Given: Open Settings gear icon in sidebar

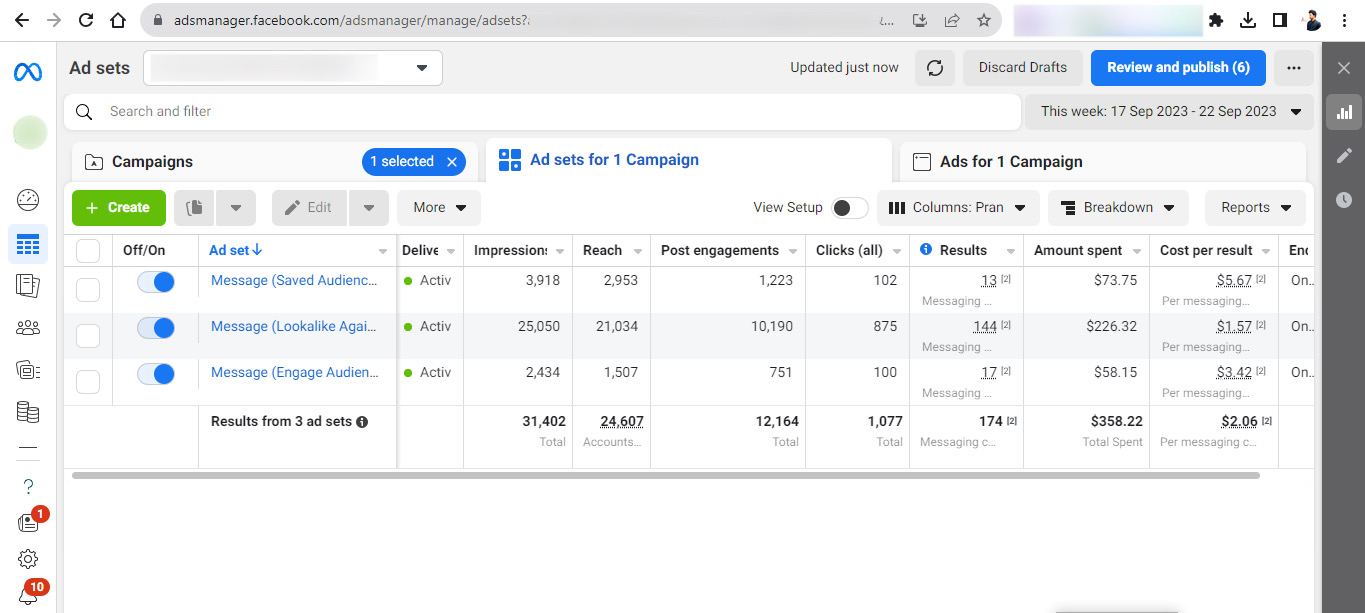Looking at the screenshot, I should pos(28,559).
